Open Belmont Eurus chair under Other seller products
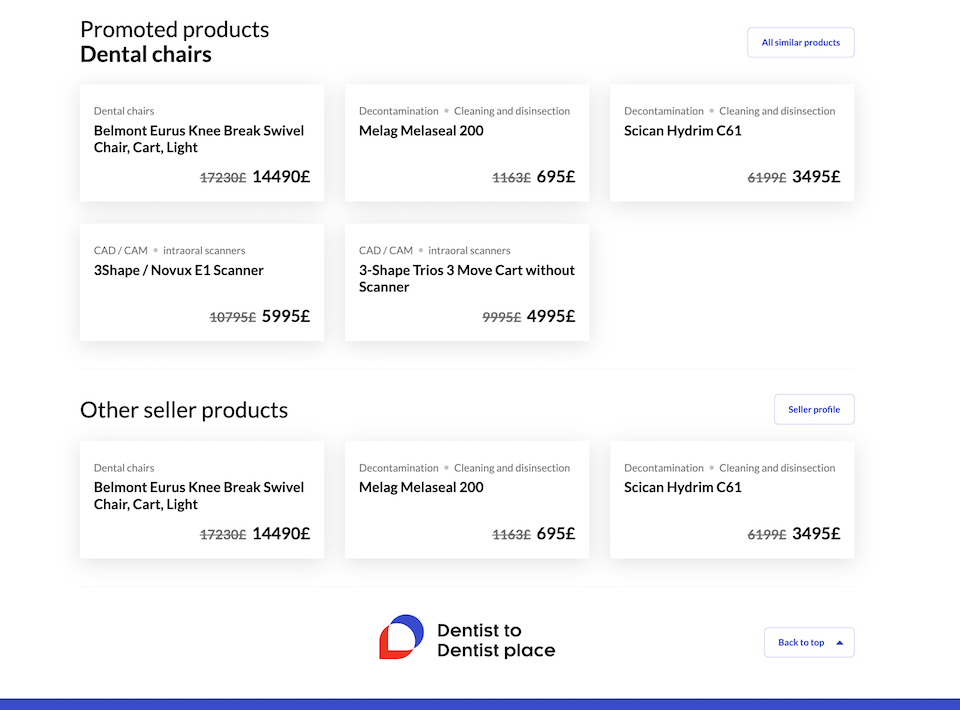Image resolution: width=960 pixels, height=710 pixels. pyautogui.click(x=199, y=496)
